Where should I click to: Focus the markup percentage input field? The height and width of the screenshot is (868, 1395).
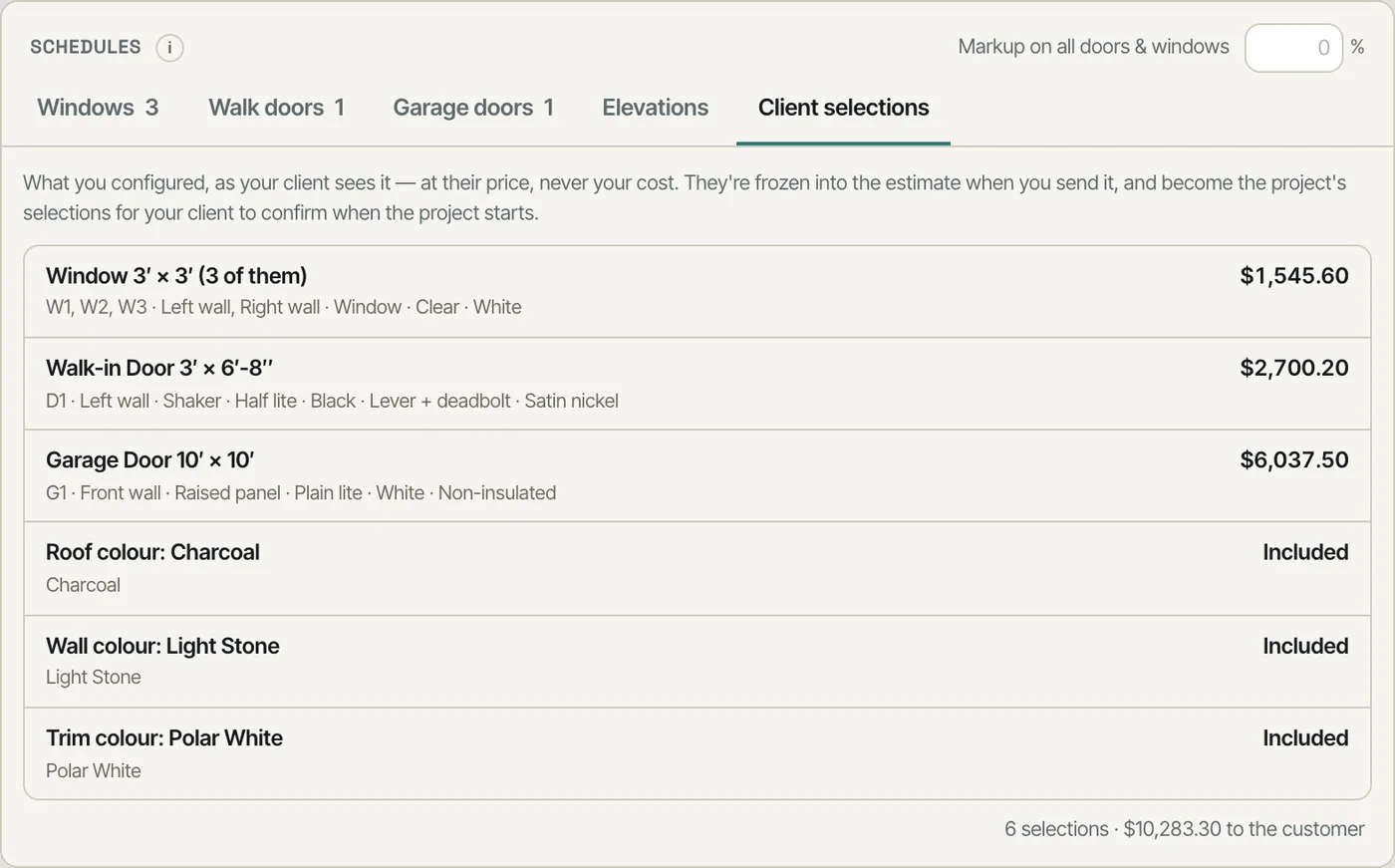(x=1293, y=48)
